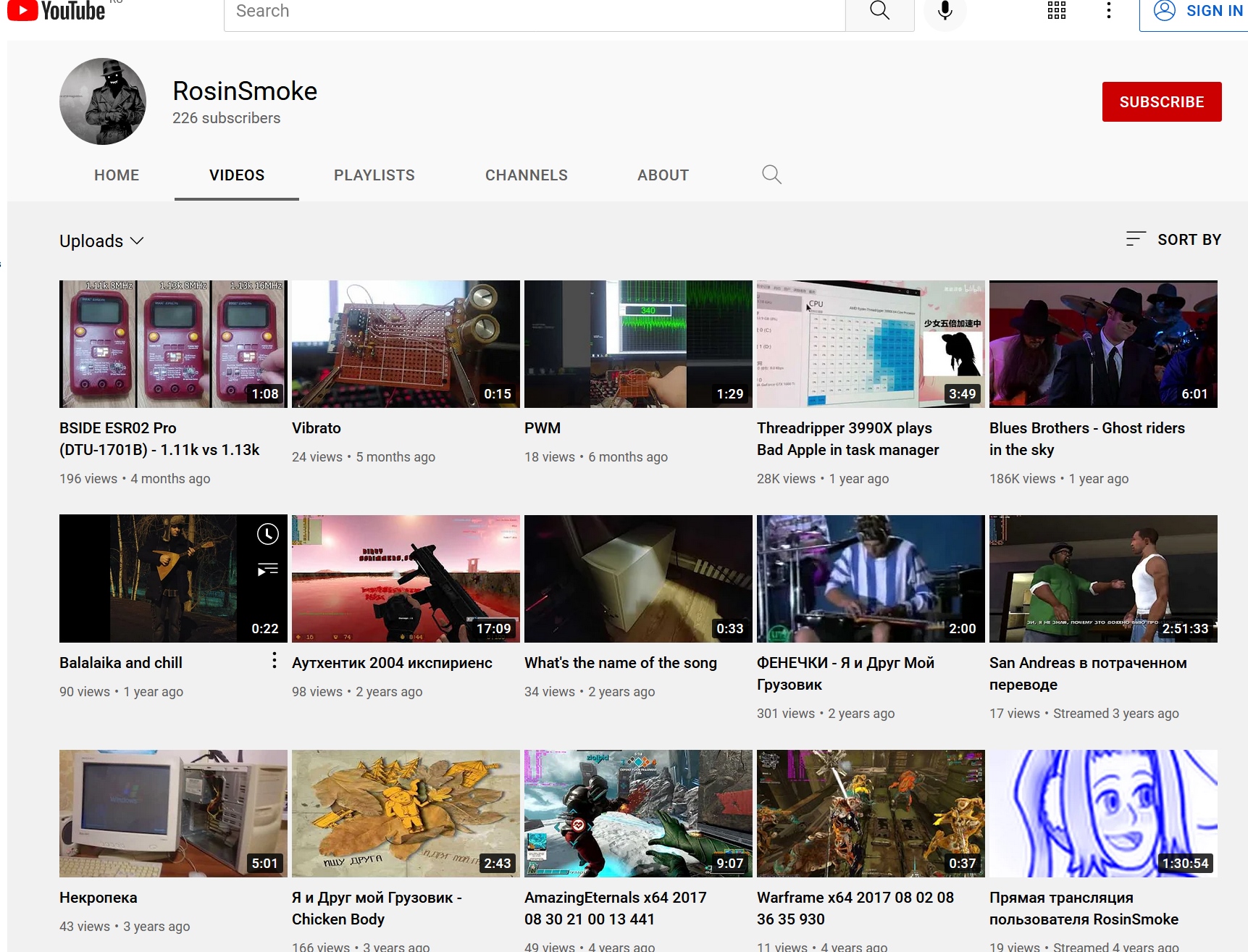Image resolution: width=1248 pixels, height=952 pixels.
Task: Click '43 views • 3 years ago' text
Action: [125, 927]
